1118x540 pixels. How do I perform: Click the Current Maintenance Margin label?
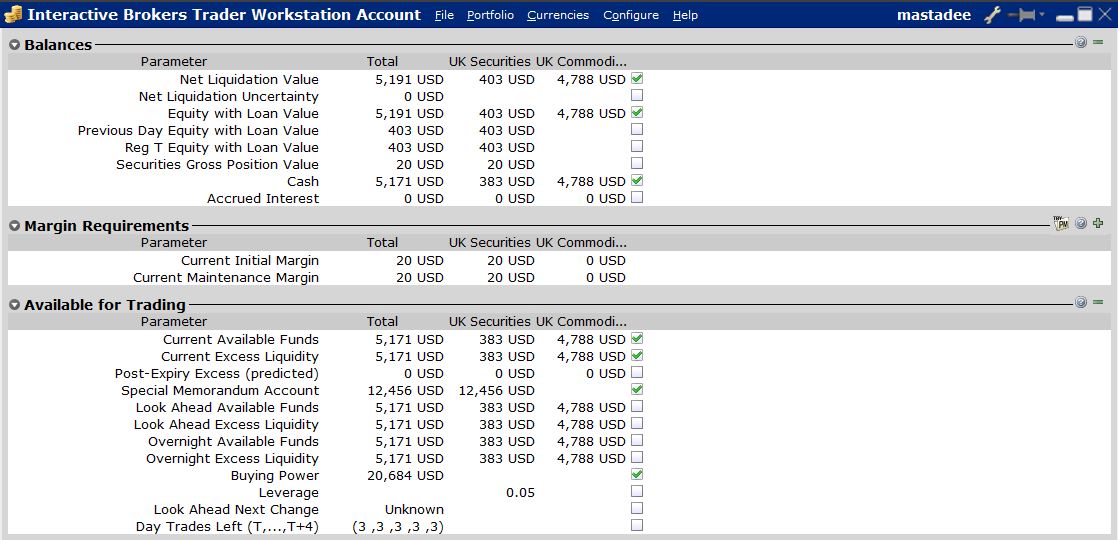(226, 278)
